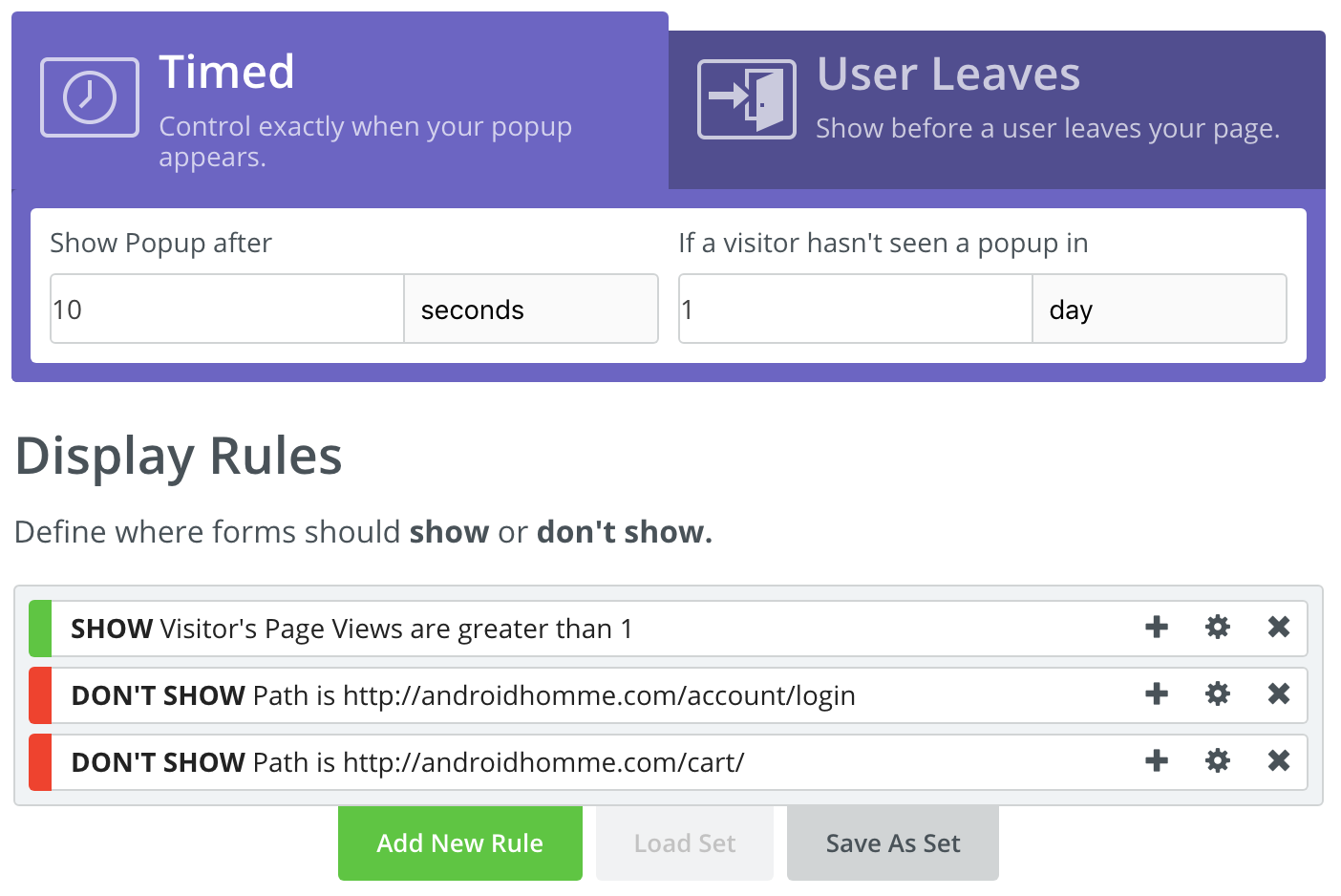Open the seconds time unit dropdown
This screenshot has height=896, width=1341.
(x=531, y=309)
